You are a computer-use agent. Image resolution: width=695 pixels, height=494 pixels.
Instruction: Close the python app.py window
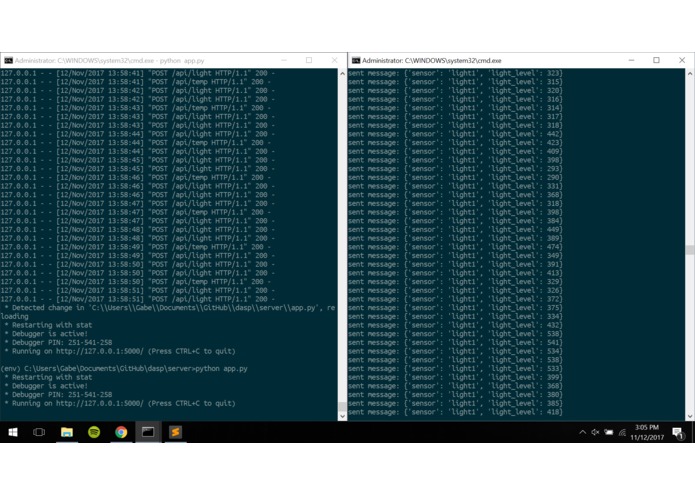click(x=334, y=60)
